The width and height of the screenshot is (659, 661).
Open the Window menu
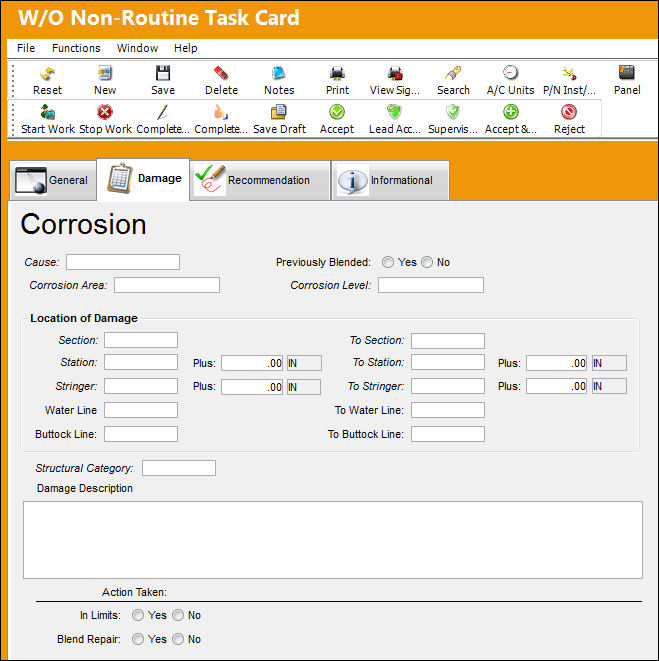click(137, 48)
